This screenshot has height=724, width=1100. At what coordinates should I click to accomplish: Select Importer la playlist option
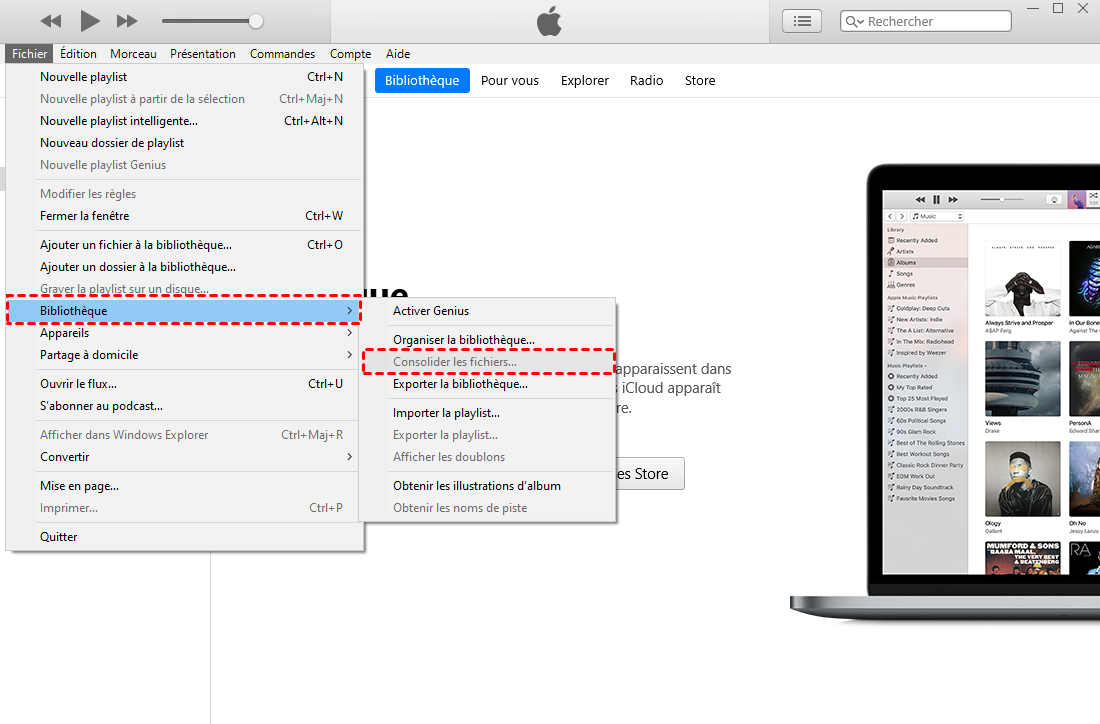[x=446, y=413]
